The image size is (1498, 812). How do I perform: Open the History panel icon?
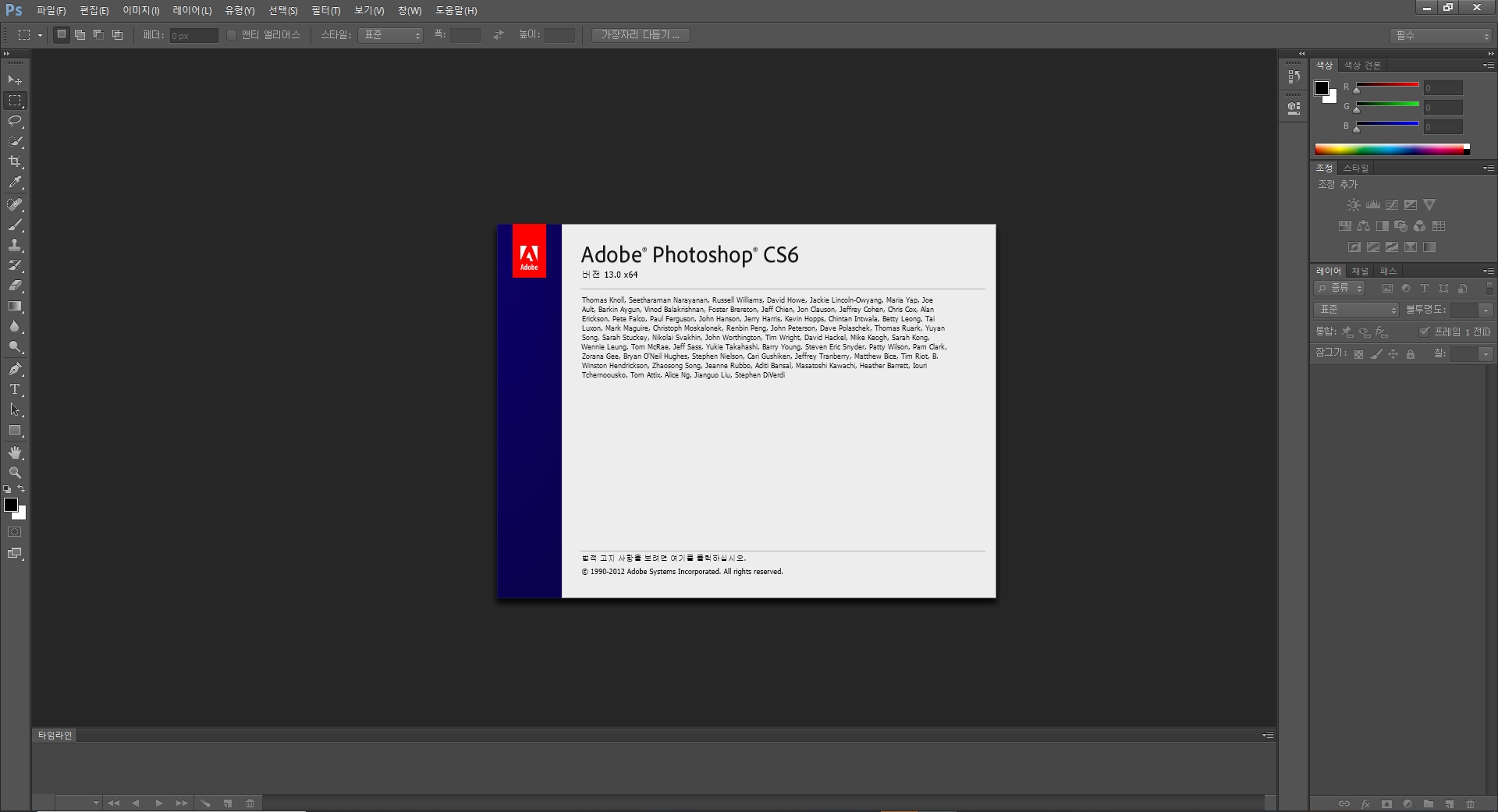(x=1294, y=76)
